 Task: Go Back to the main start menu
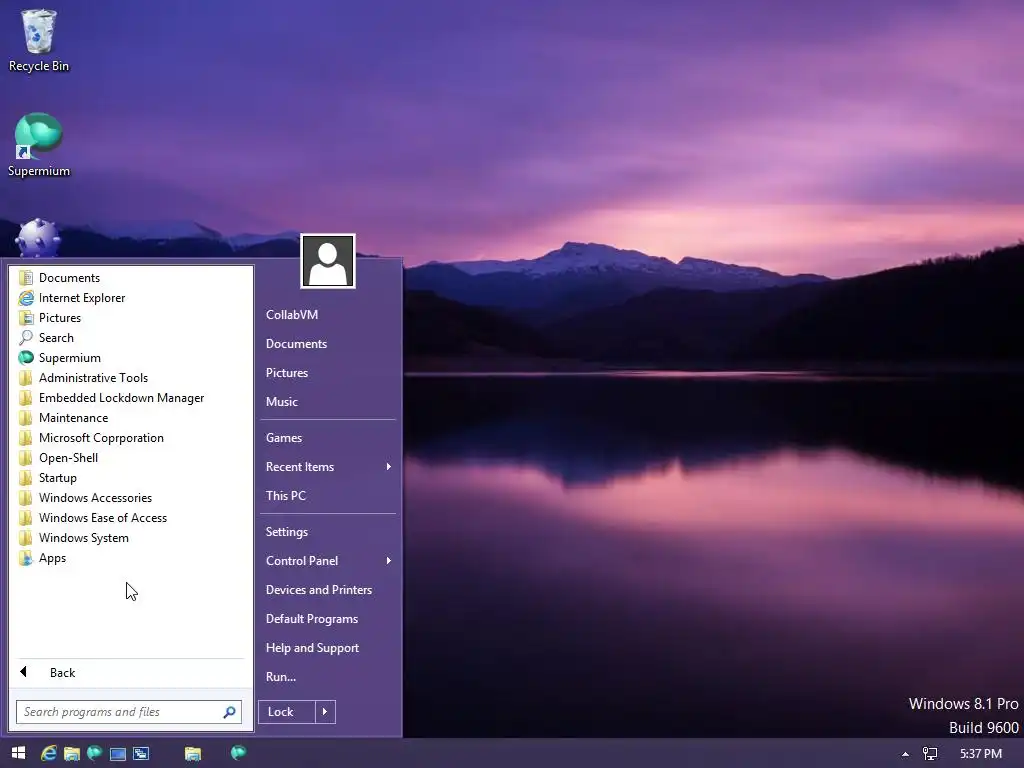131,673
